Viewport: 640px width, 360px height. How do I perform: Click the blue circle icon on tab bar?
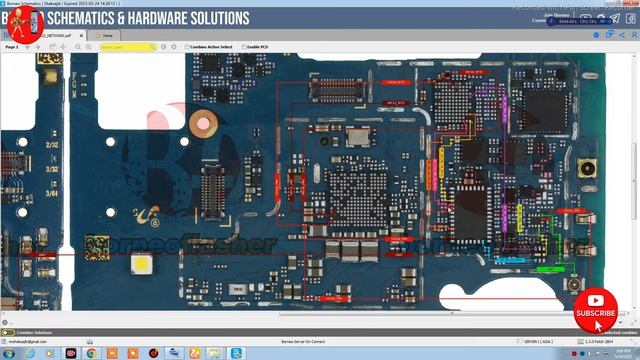[x=596, y=36]
